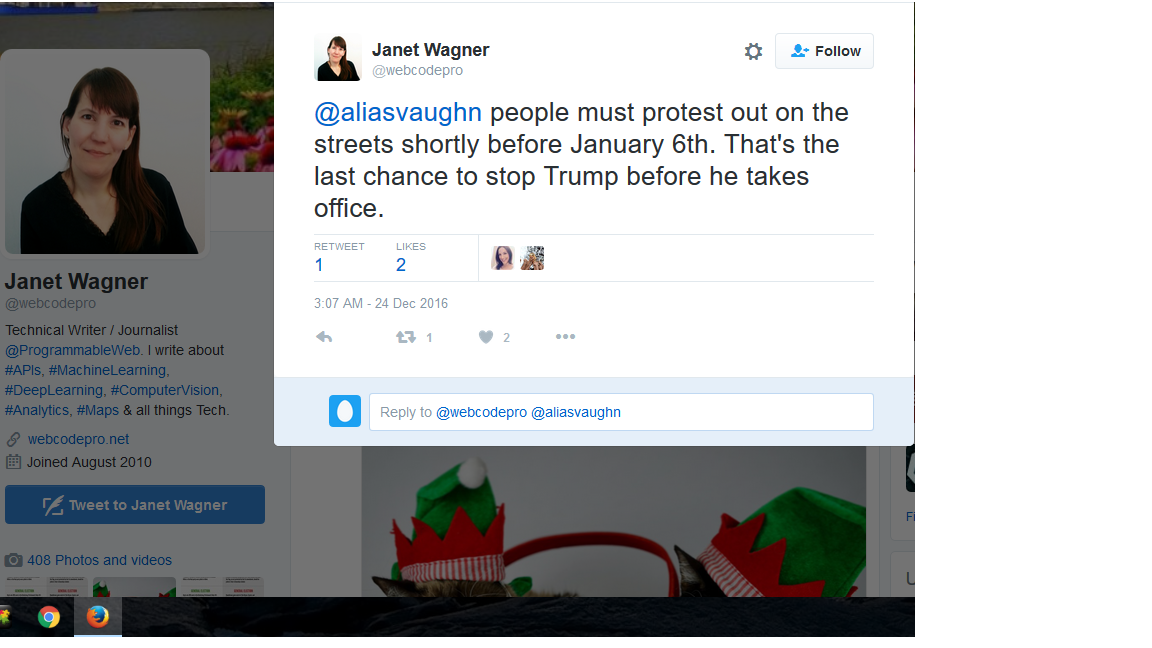View first liker's profile avatar
Screen dimensions: 1152x648
tap(503, 258)
